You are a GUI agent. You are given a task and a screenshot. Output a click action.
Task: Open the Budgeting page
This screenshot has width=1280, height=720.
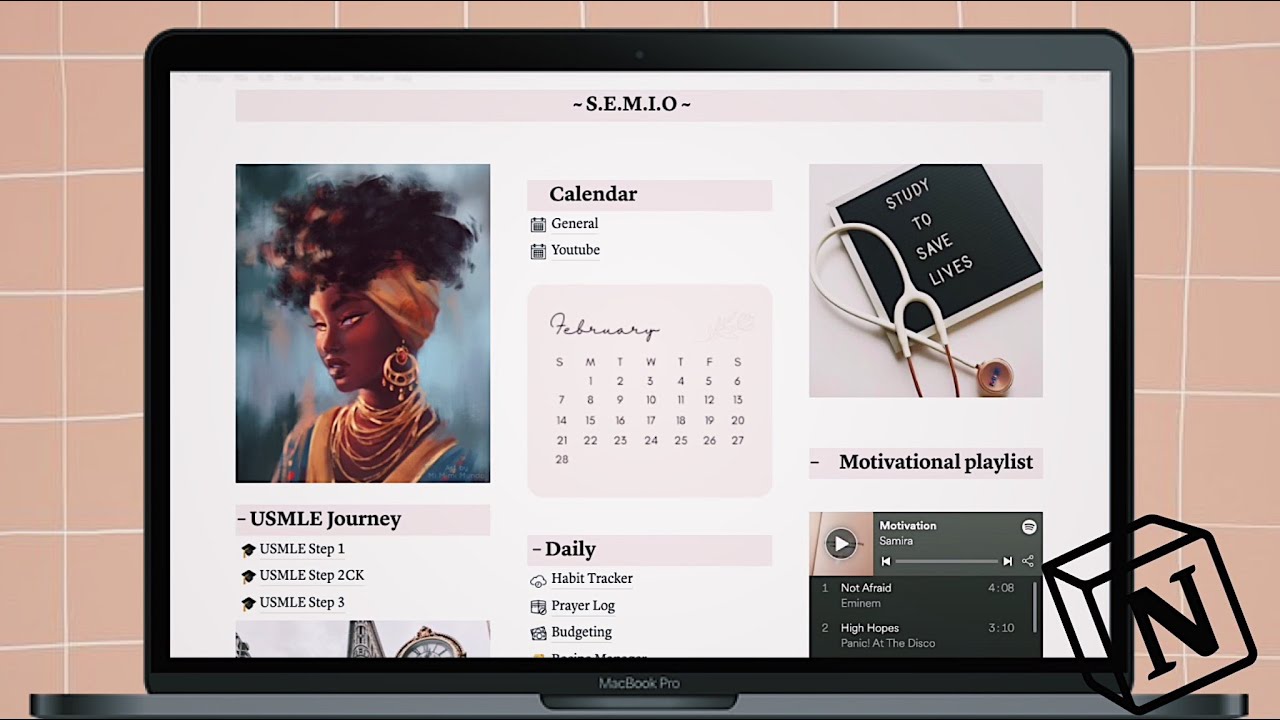[582, 632]
